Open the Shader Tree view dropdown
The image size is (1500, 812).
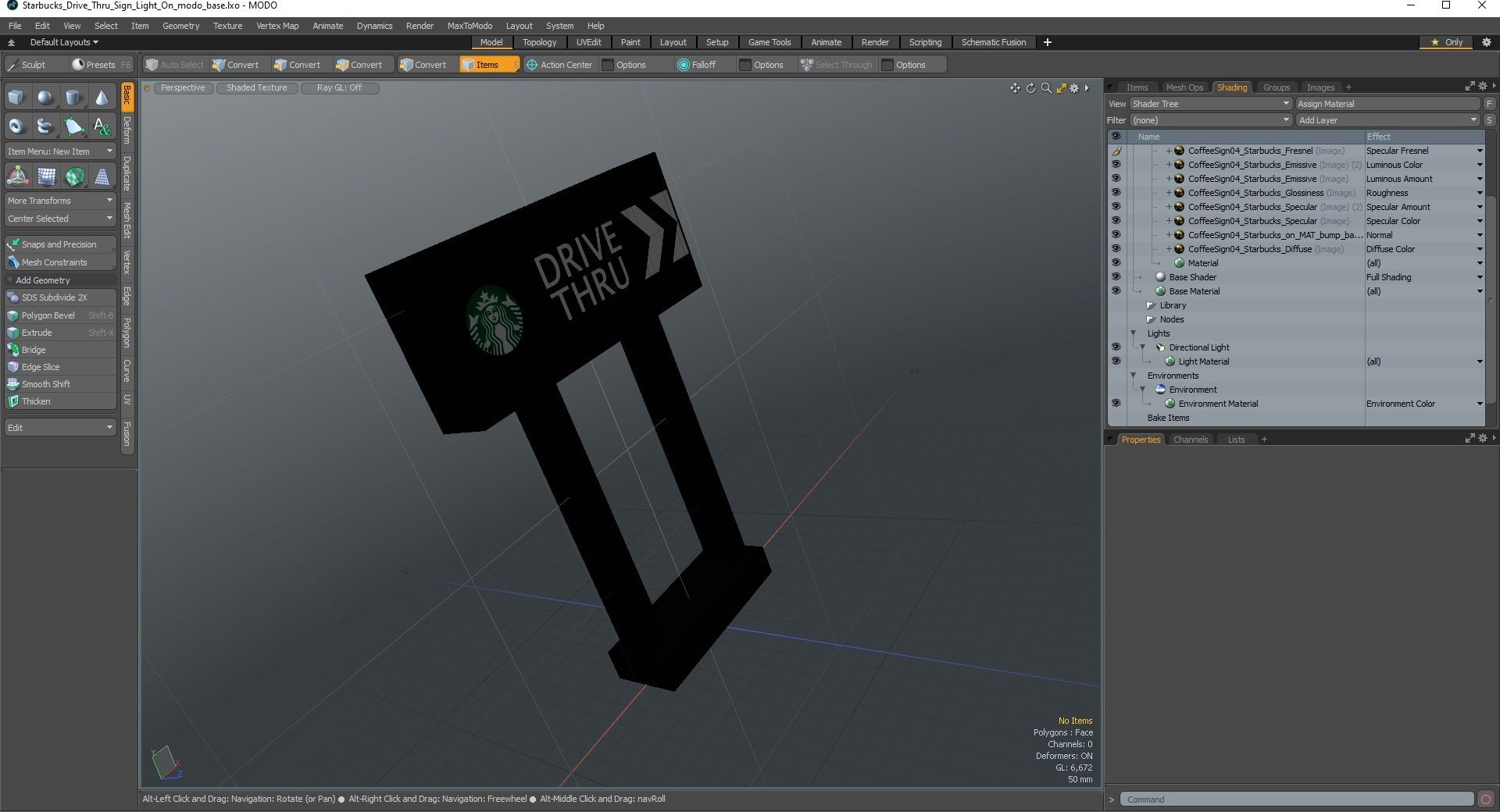(x=1210, y=104)
